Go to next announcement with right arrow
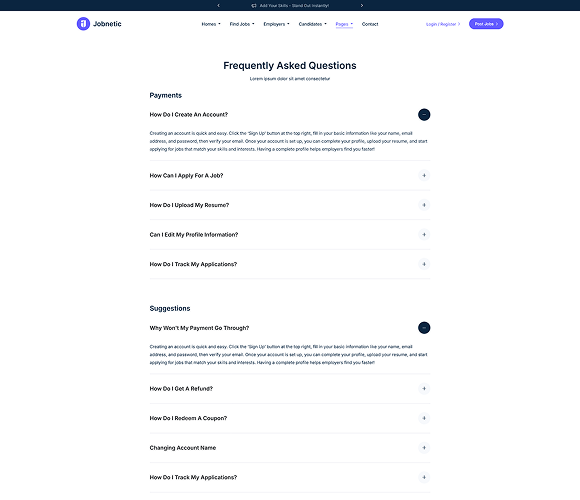The width and height of the screenshot is (580, 500). [362, 6]
